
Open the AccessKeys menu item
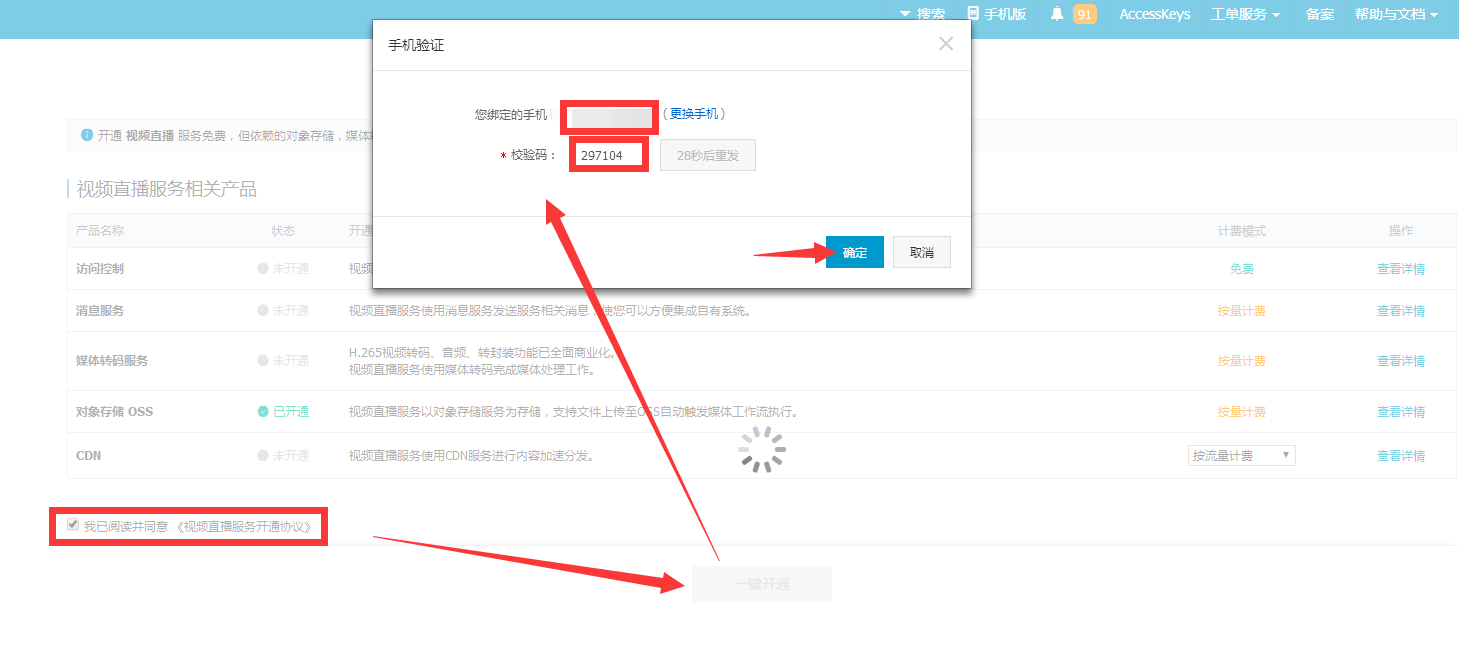[1154, 14]
